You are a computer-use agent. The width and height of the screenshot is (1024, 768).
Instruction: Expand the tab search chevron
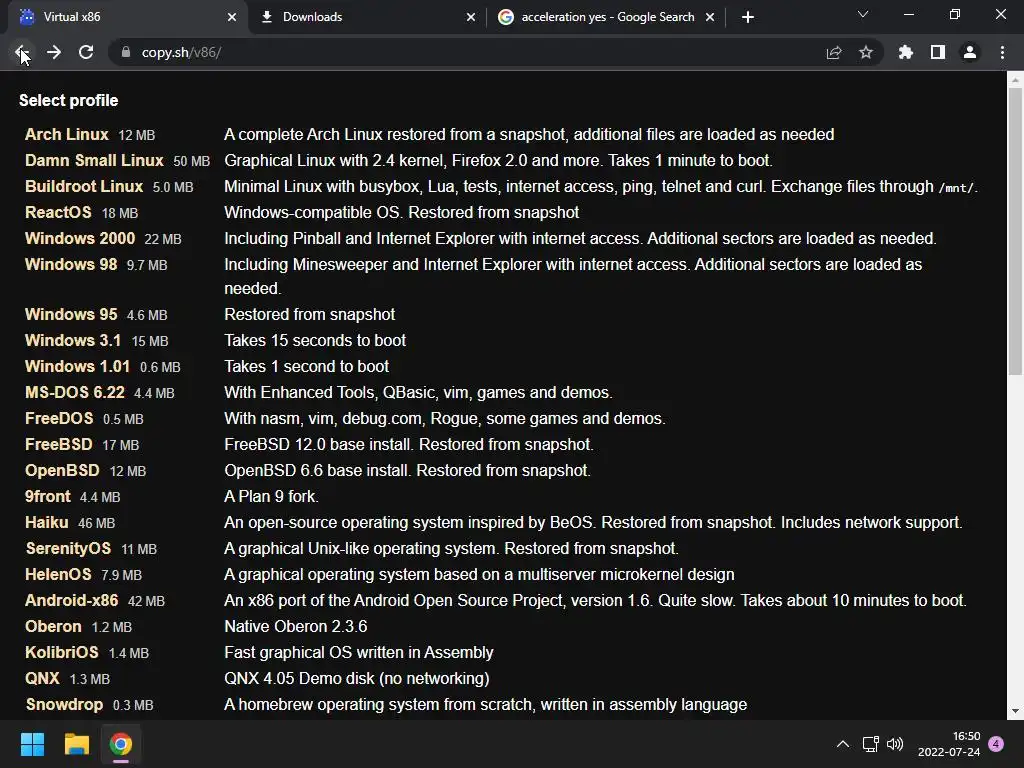(863, 14)
